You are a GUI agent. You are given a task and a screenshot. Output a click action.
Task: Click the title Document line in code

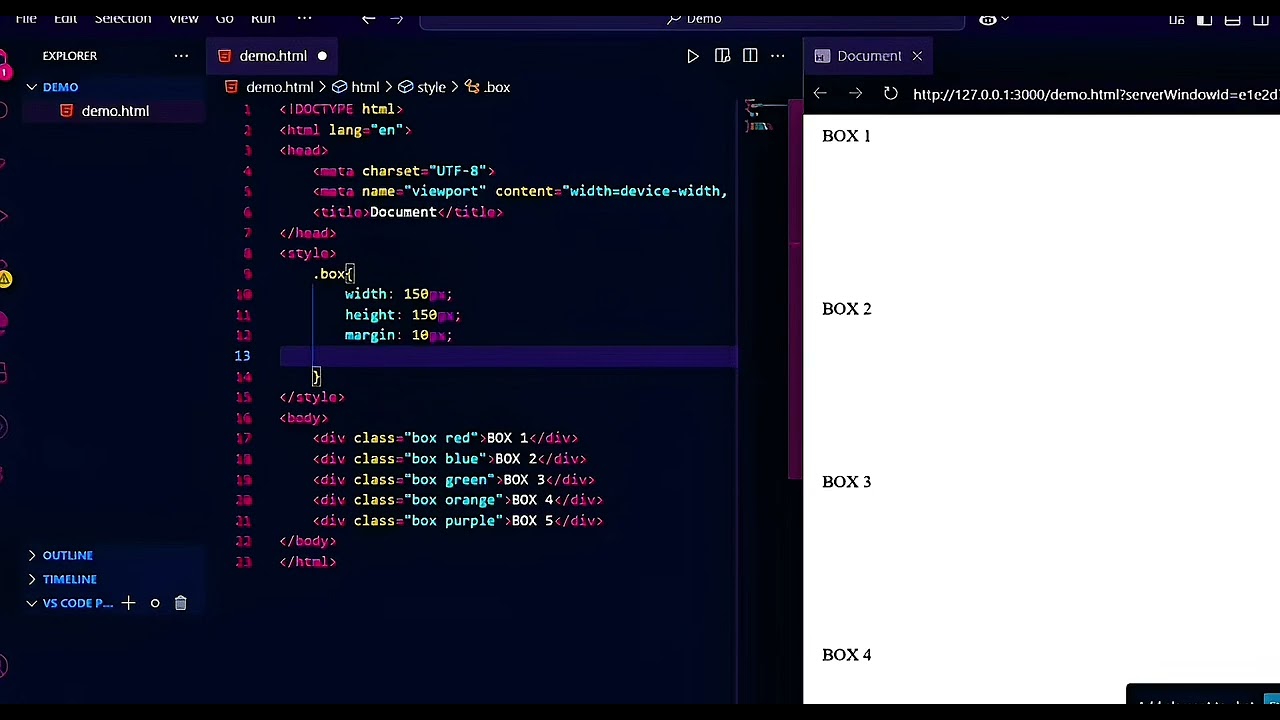[408, 212]
